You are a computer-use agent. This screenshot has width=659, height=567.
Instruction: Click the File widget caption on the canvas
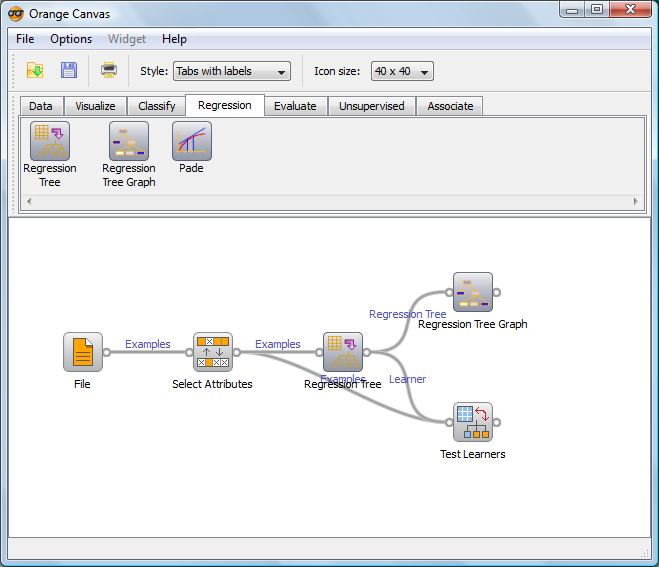(82, 384)
